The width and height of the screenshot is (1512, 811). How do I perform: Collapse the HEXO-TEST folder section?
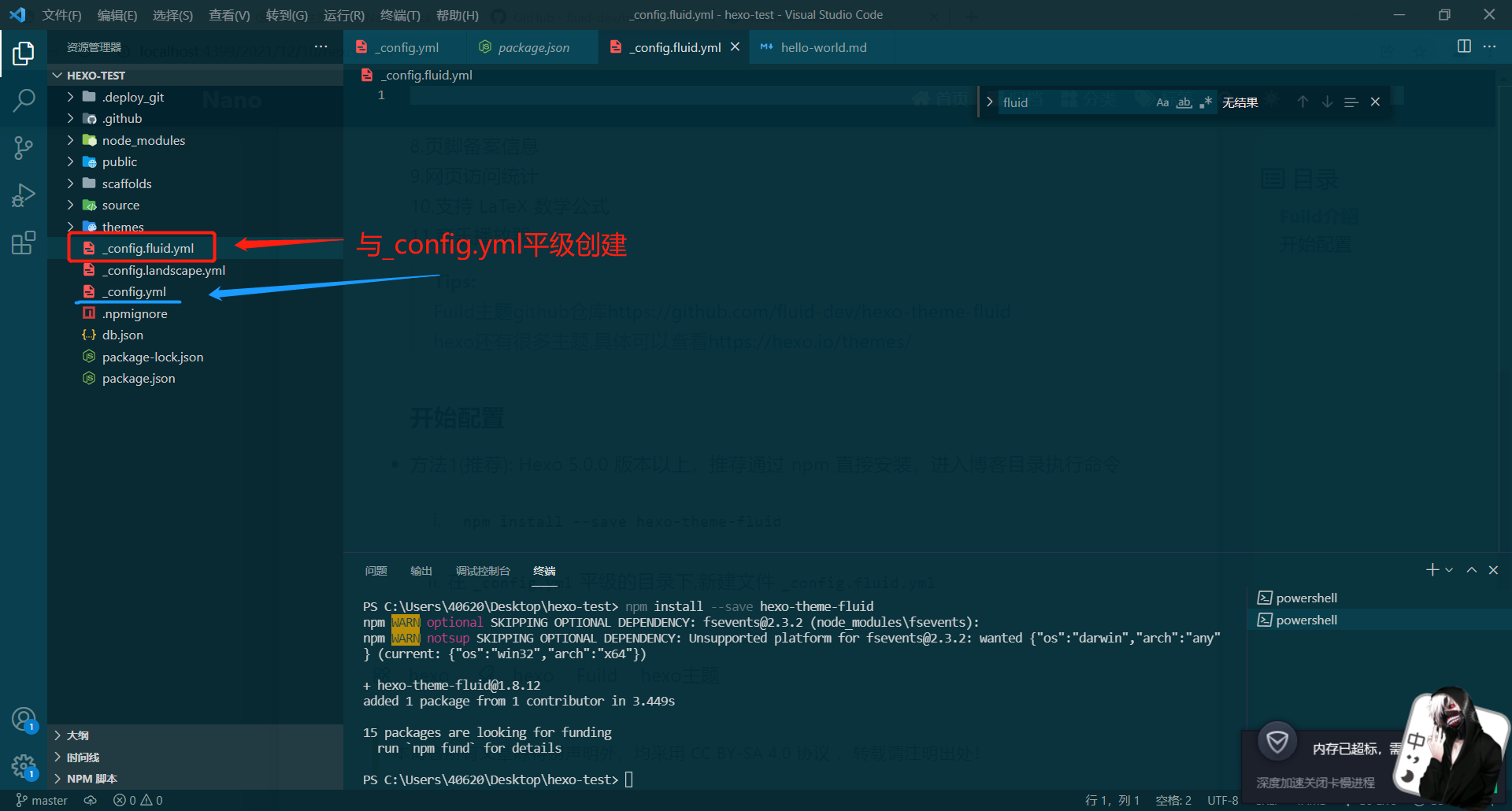click(x=197, y=76)
